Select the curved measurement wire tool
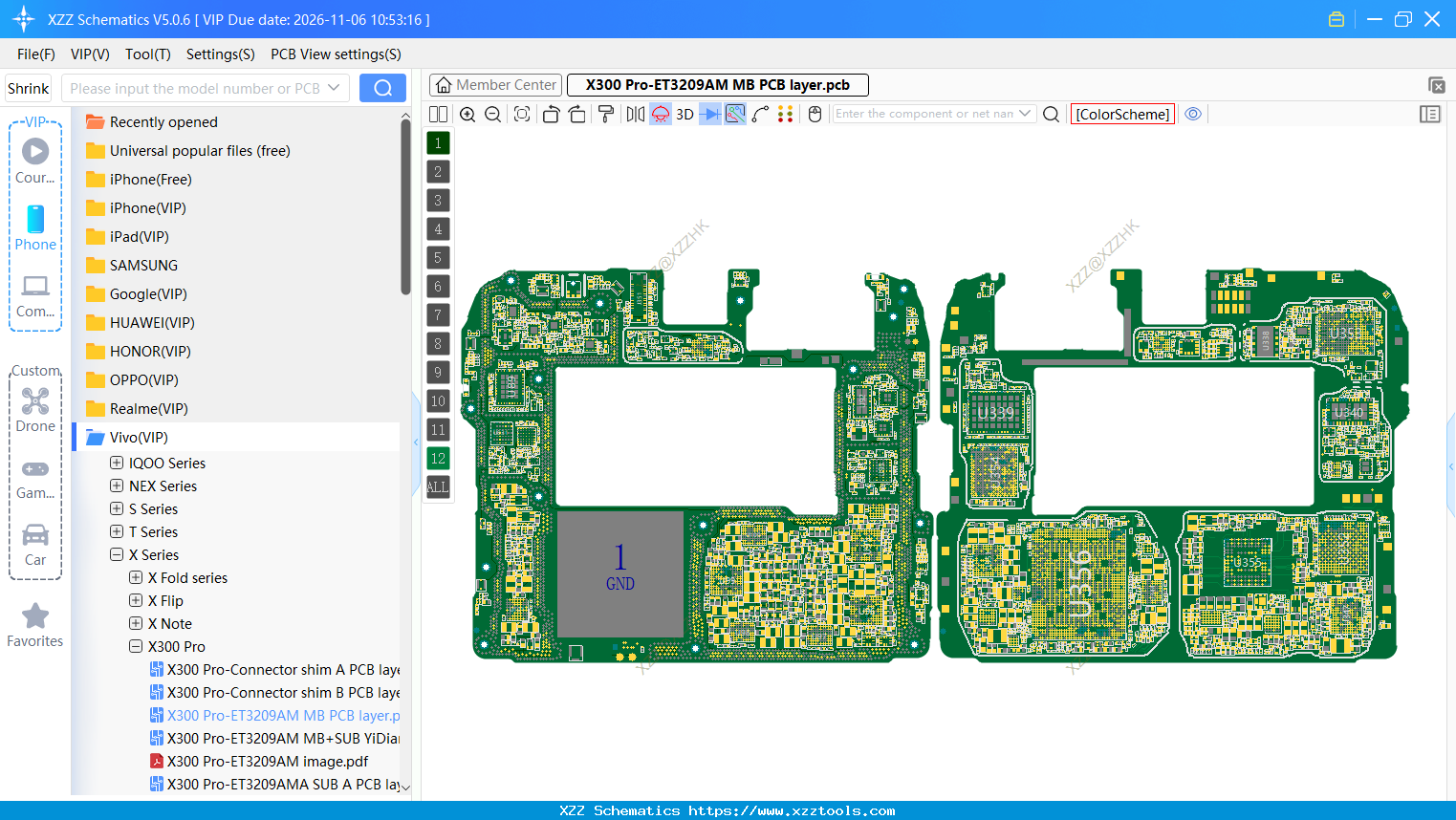This screenshot has width=1456, height=820. coord(758,114)
